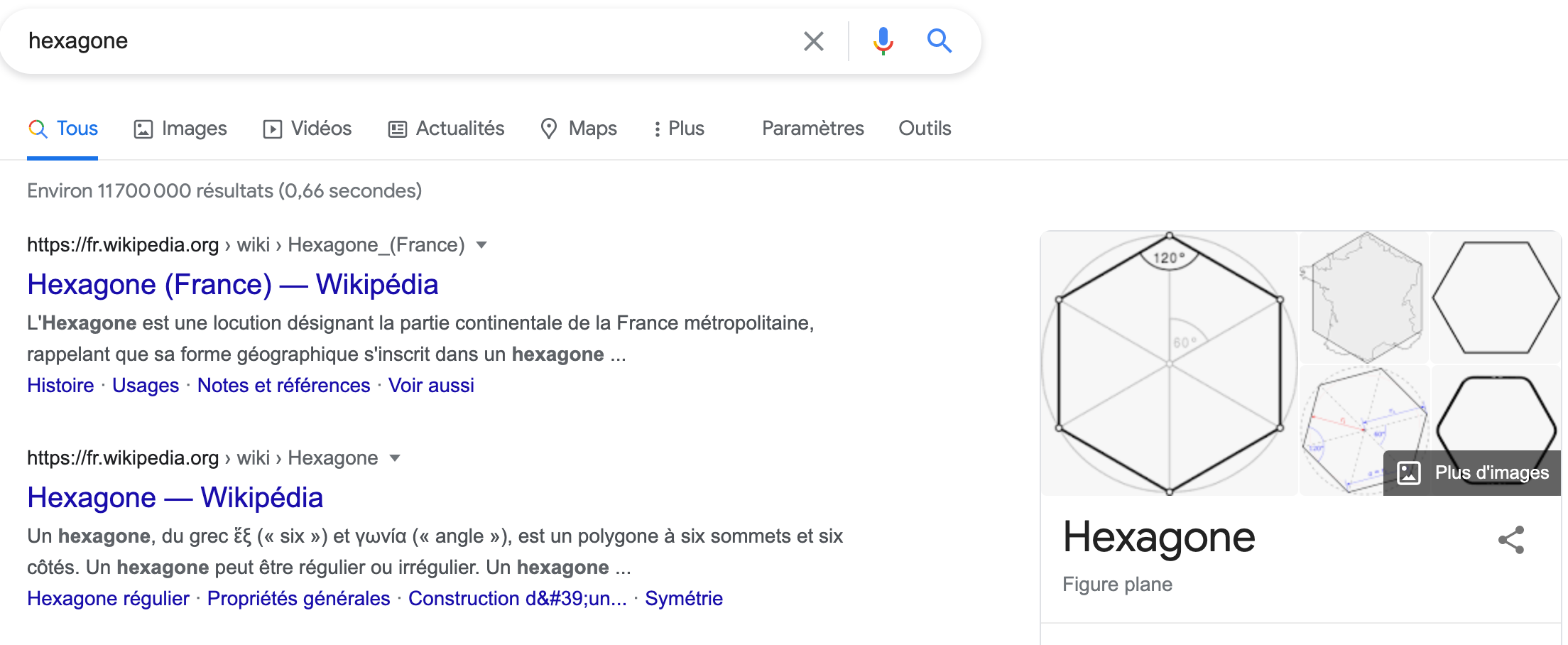Screen dimensions: 1568x645
Task: Open Outils menu
Action: (x=924, y=129)
